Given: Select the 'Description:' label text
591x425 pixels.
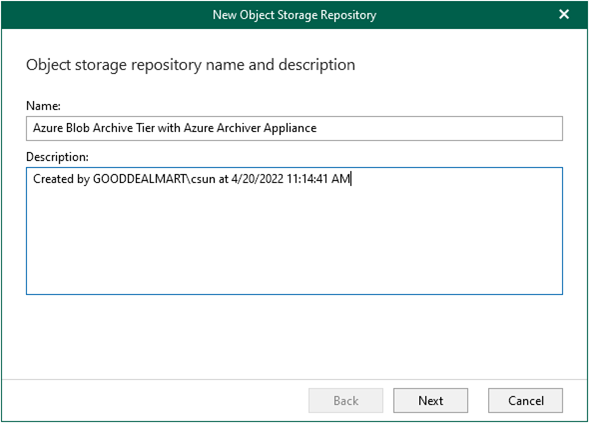Looking at the screenshot, I should pos(57,157).
